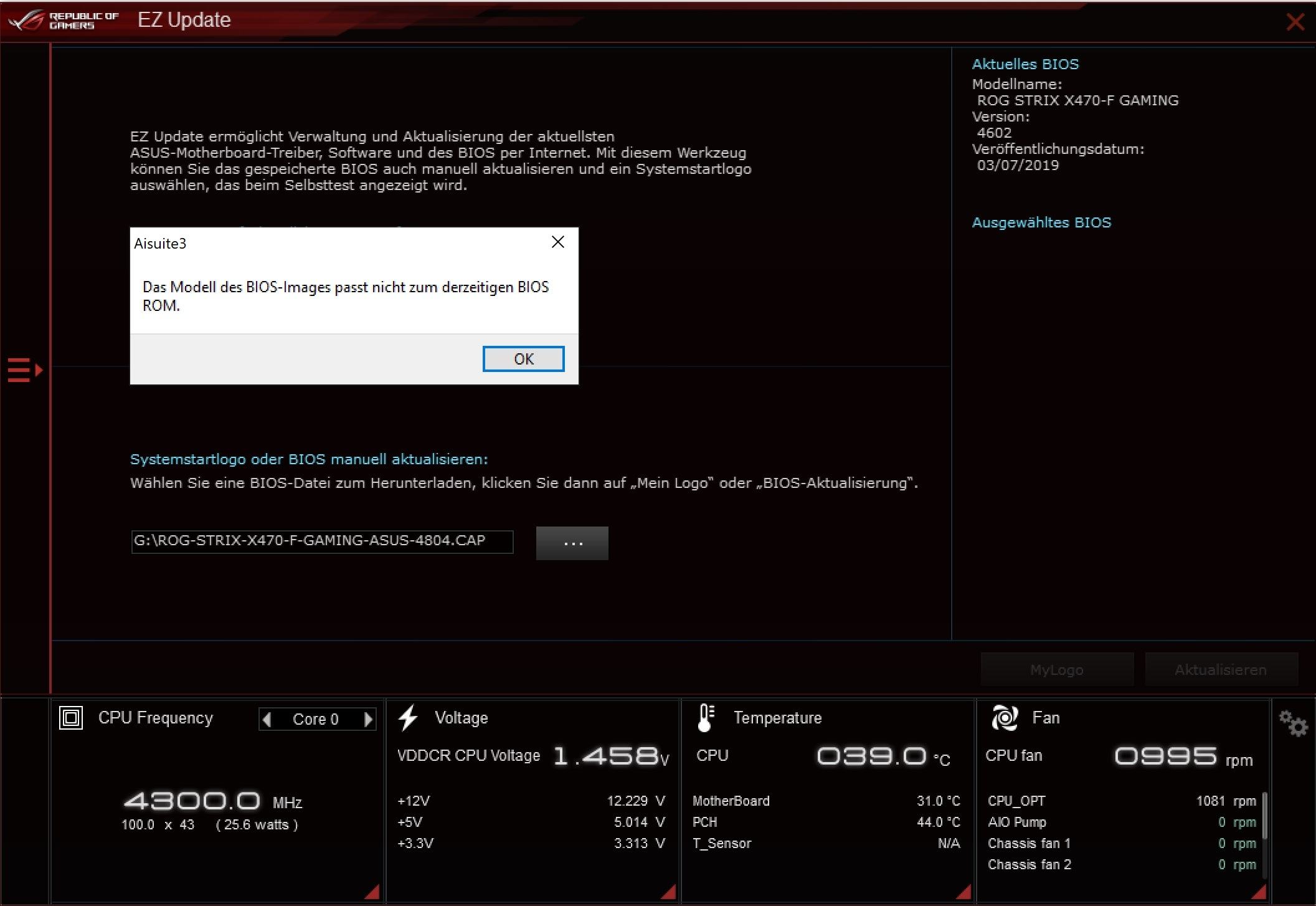Click the Voltage lightning bolt icon
The height and width of the screenshot is (906, 1316).
409,718
